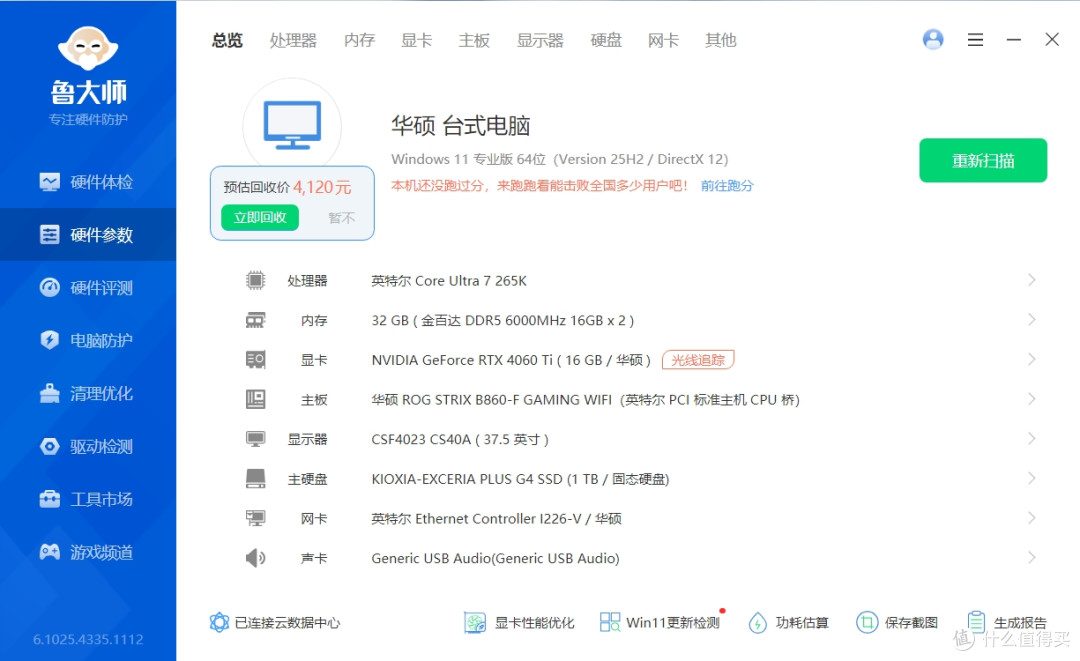Open the user account avatar icon

coord(933,39)
